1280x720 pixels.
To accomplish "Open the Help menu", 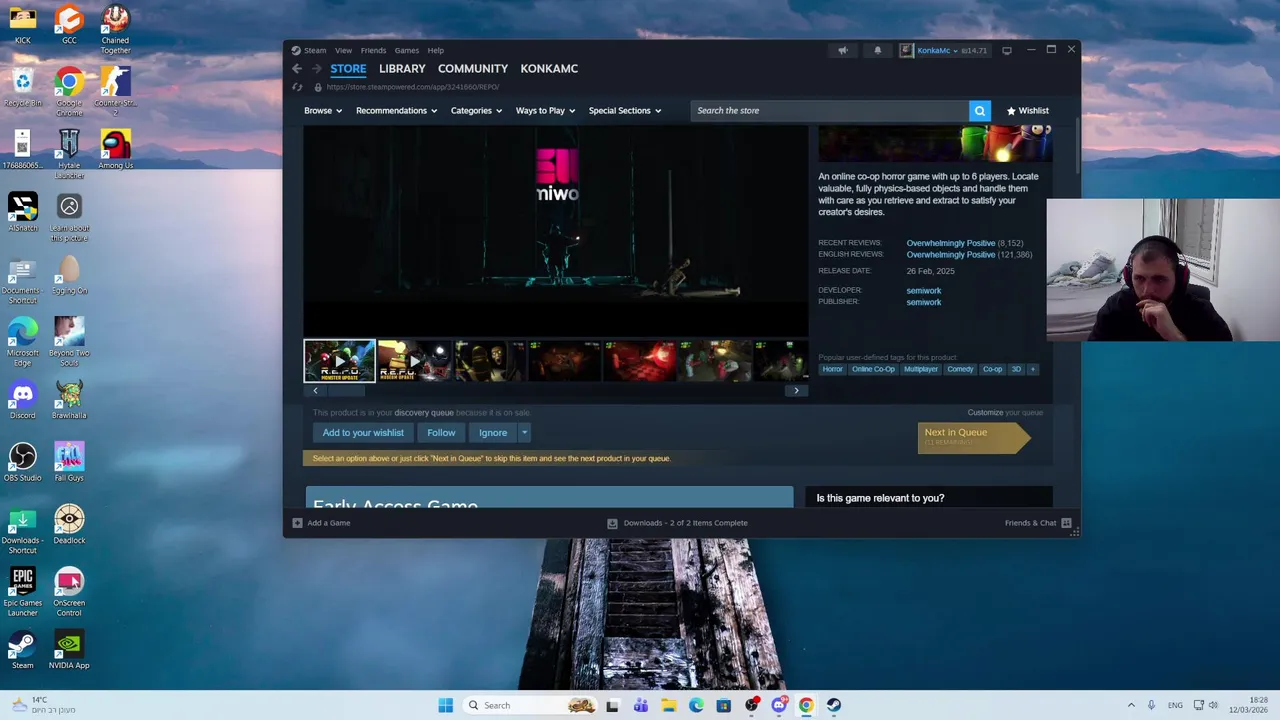I will (x=436, y=50).
